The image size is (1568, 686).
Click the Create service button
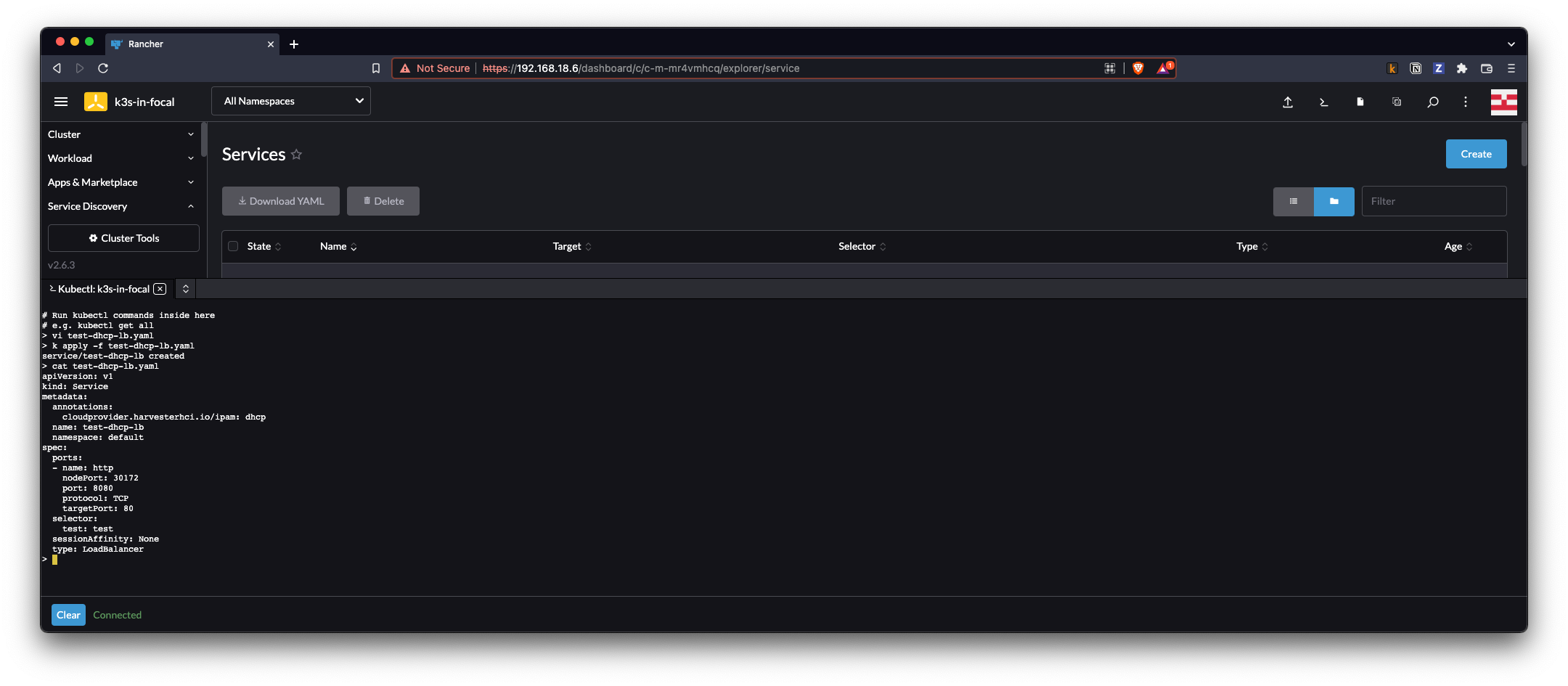[x=1475, y=153]
